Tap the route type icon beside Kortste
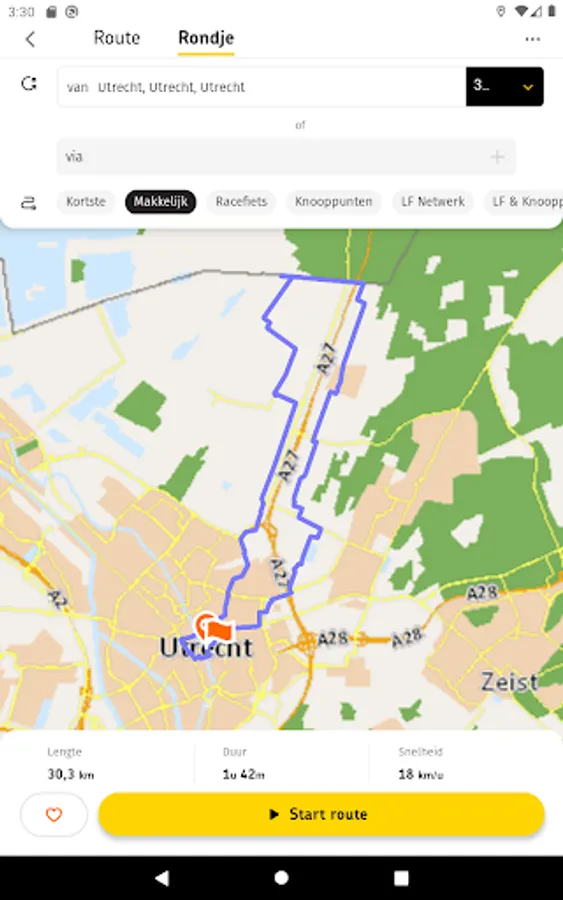The image size is (563, 900). click(29, 203)
